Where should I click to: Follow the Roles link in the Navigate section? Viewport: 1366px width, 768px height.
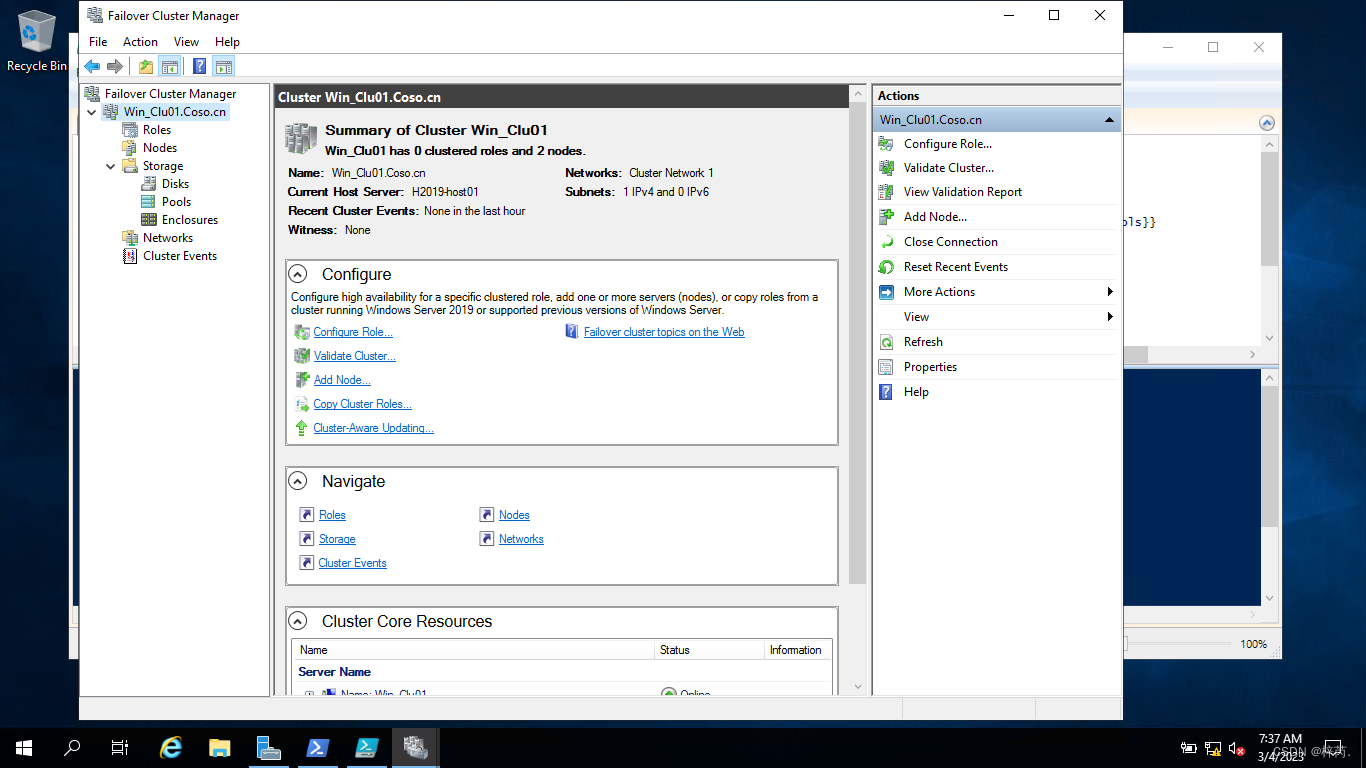click(332, 515)
